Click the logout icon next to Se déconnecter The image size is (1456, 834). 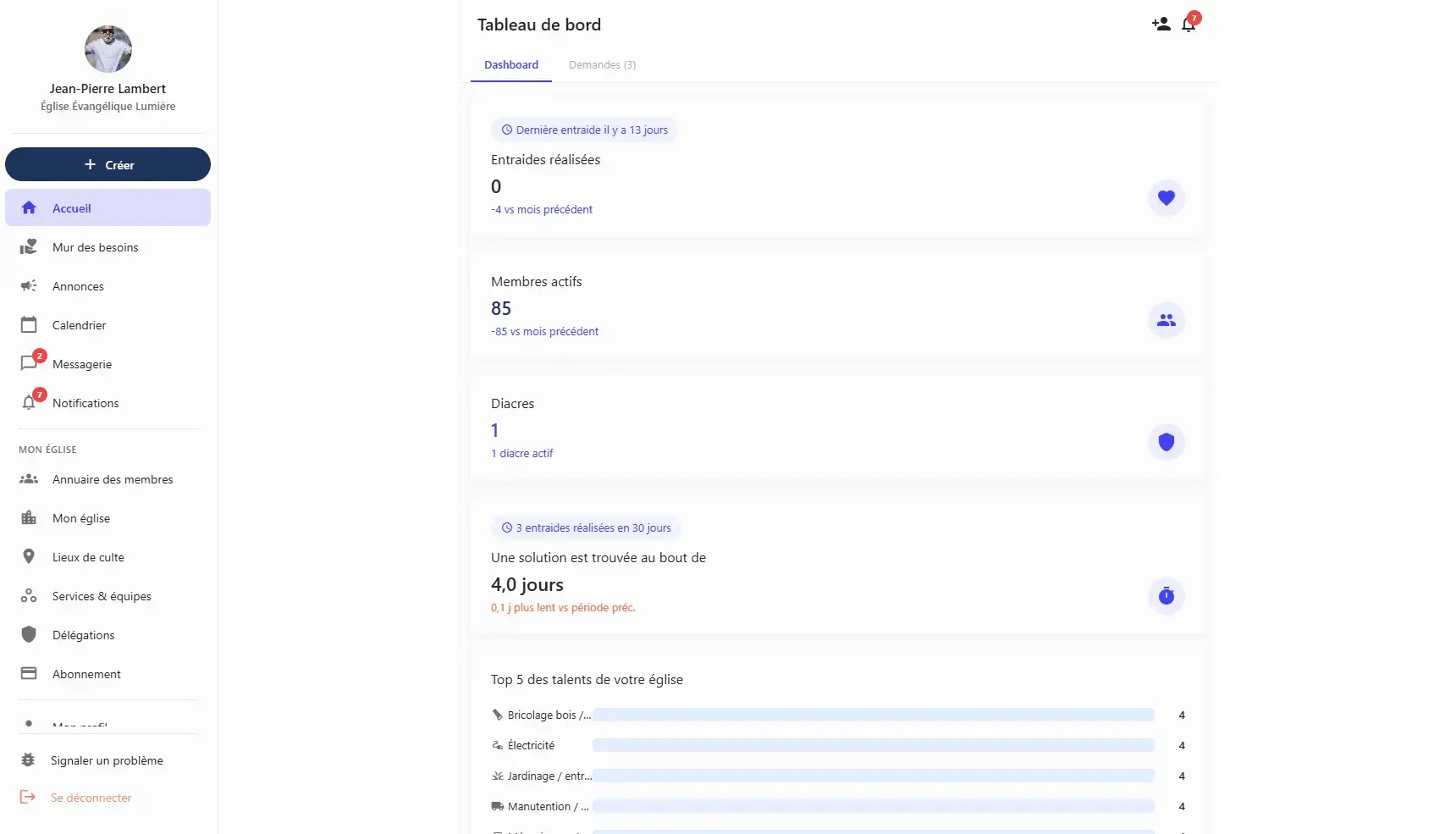tap(28, 798)
